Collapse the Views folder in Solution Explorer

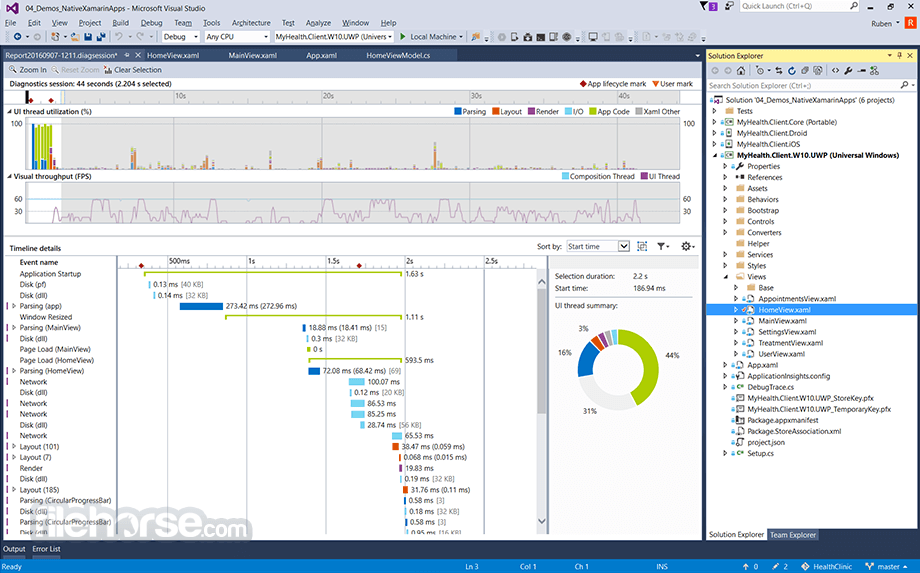click(726, 277)
